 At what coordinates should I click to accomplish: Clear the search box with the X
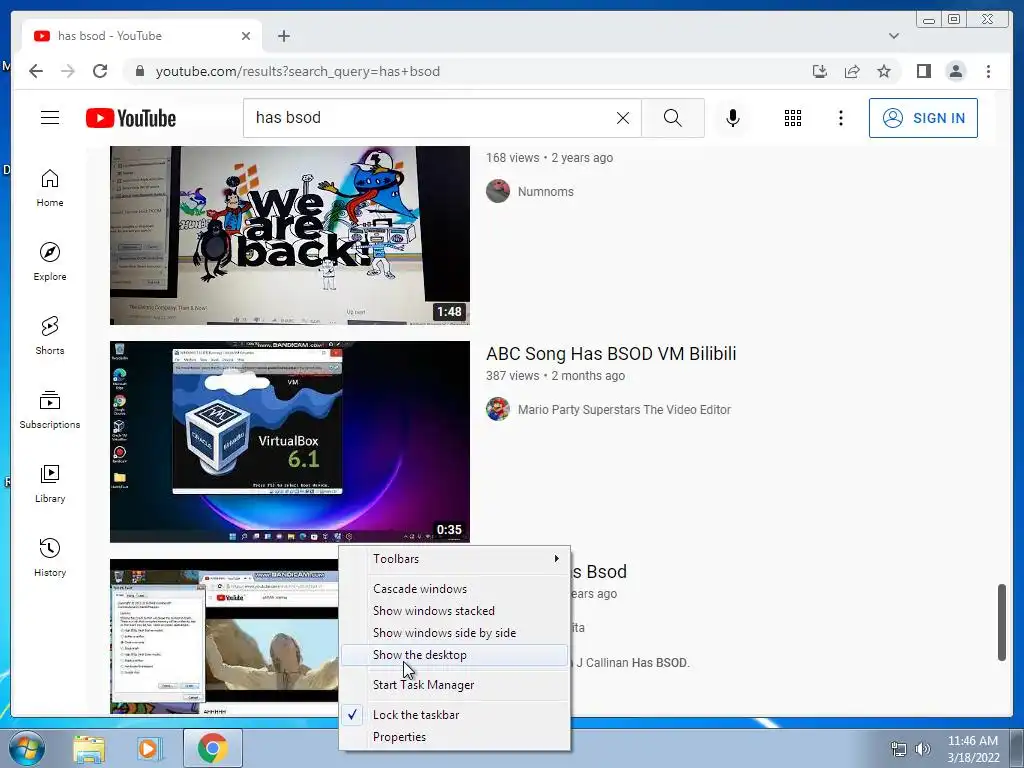click(x=623, y=118)
